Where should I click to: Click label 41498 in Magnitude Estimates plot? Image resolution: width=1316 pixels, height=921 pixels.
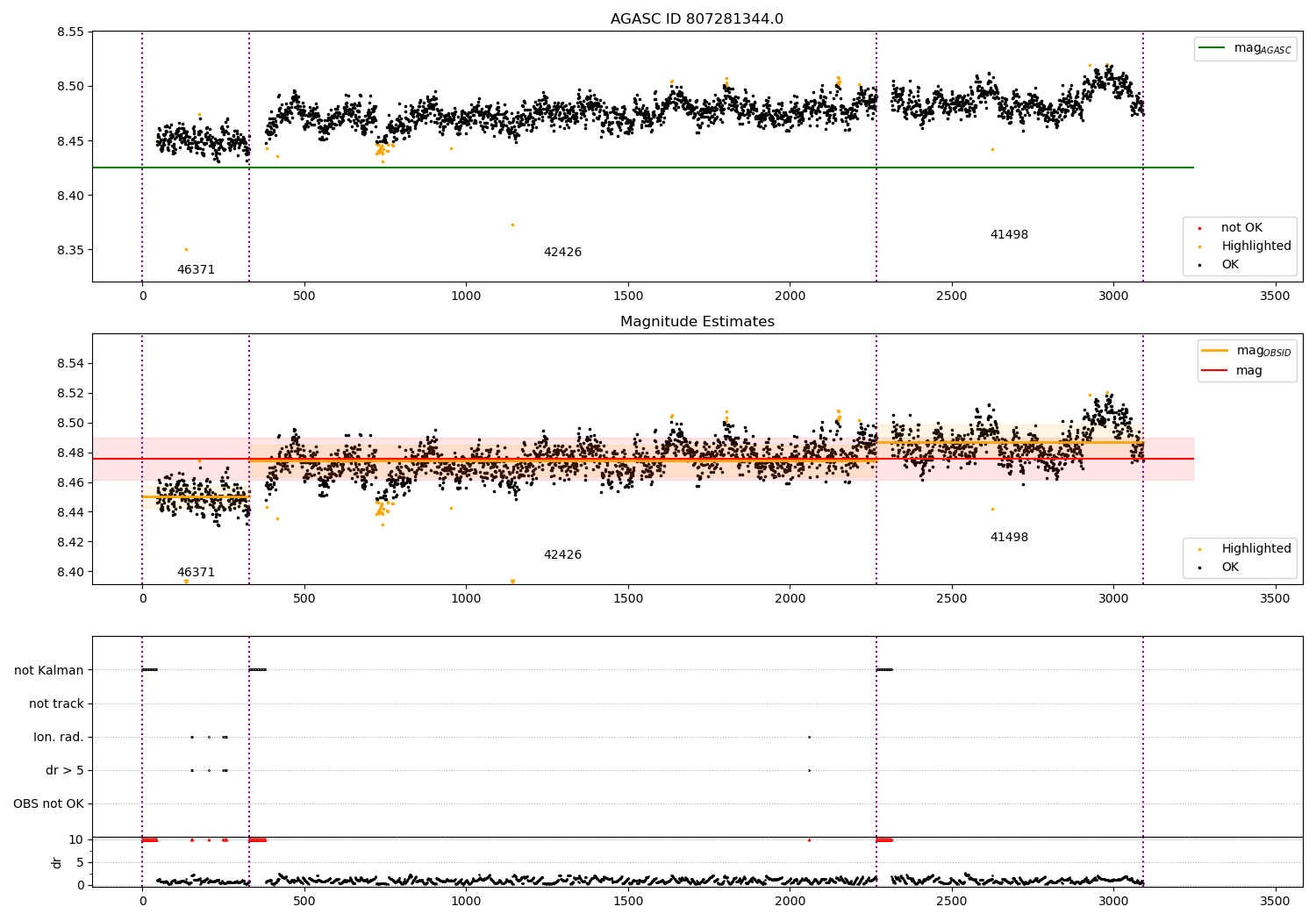[x=1009, y=538]
